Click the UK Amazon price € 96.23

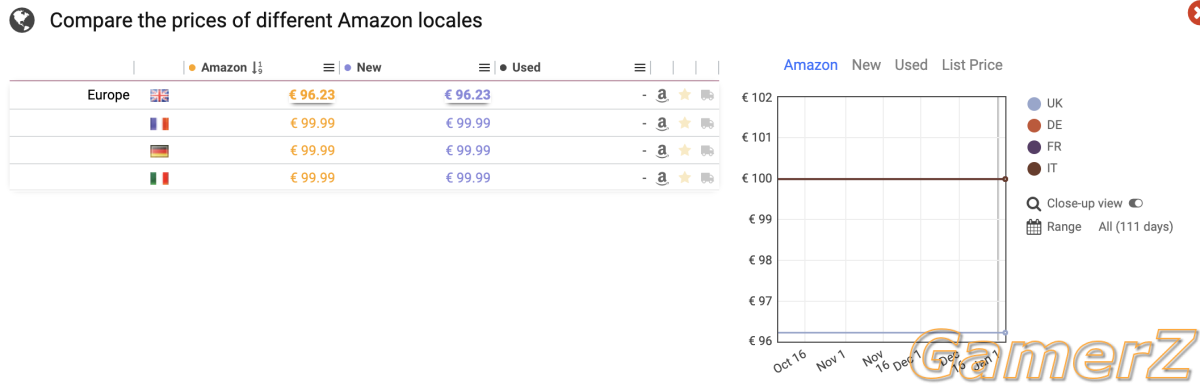[312, 95]
